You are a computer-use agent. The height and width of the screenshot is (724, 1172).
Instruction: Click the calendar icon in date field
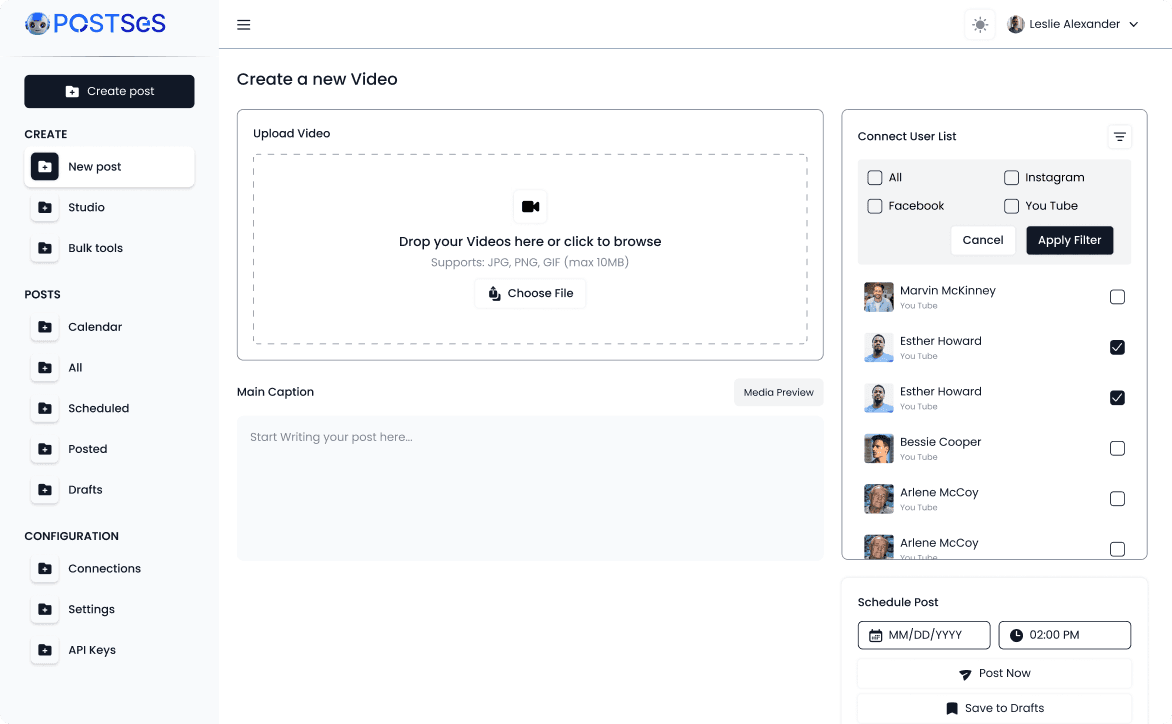[x=878, y=634]
